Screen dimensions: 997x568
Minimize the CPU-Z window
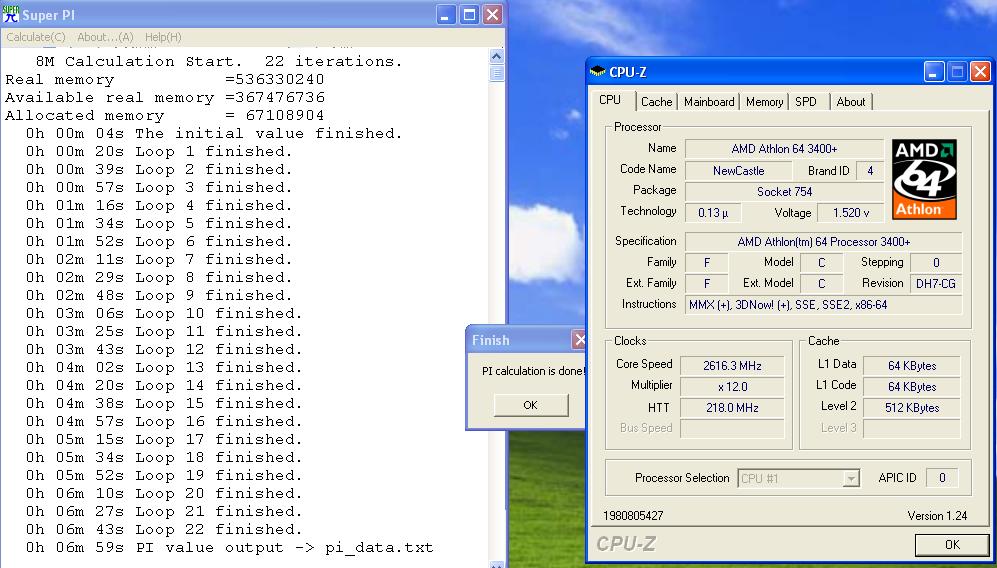[933, 72]
